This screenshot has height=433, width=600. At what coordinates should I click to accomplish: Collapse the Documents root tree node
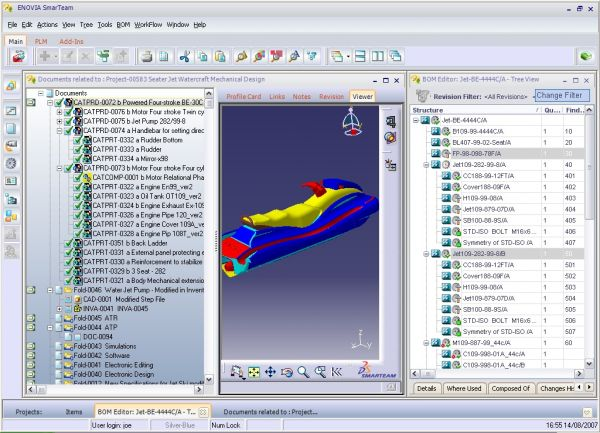point(41,93)
